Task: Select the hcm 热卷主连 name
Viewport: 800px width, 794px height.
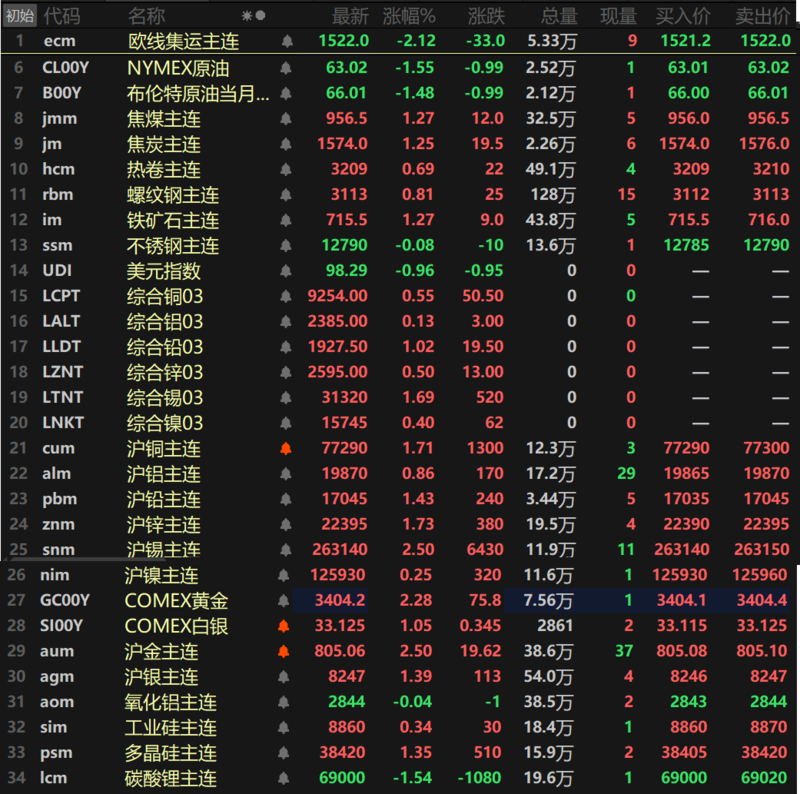Action: tap(164, 169)
